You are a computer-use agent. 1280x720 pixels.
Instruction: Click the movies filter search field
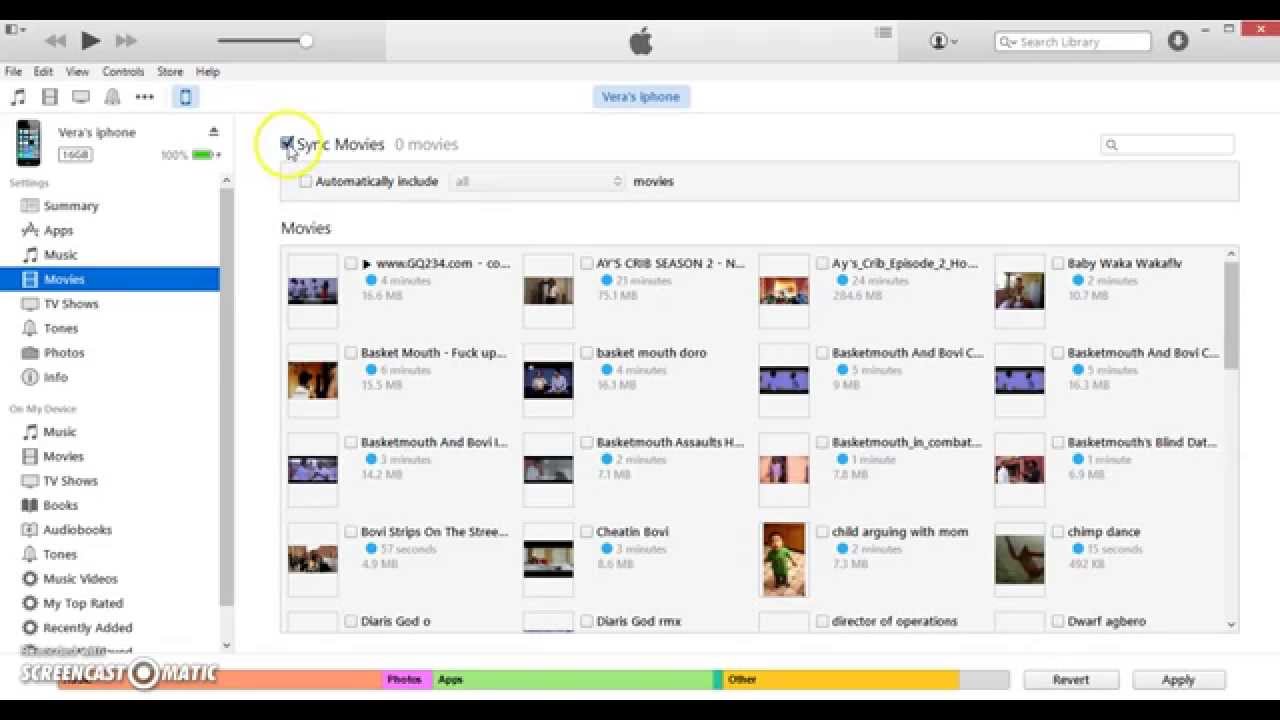pos(1167,145)
